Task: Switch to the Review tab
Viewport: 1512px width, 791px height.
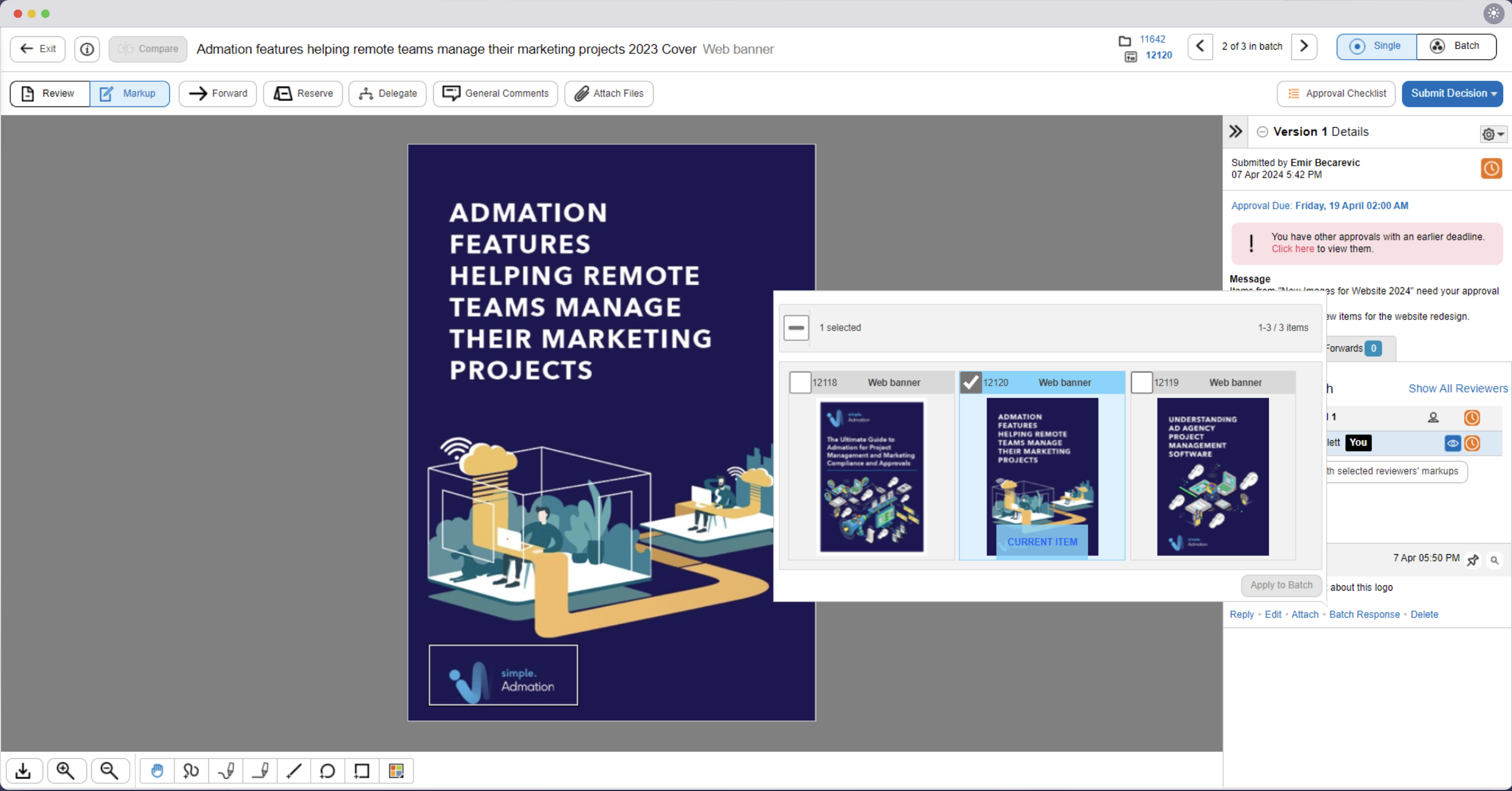Action: (50, 94)
